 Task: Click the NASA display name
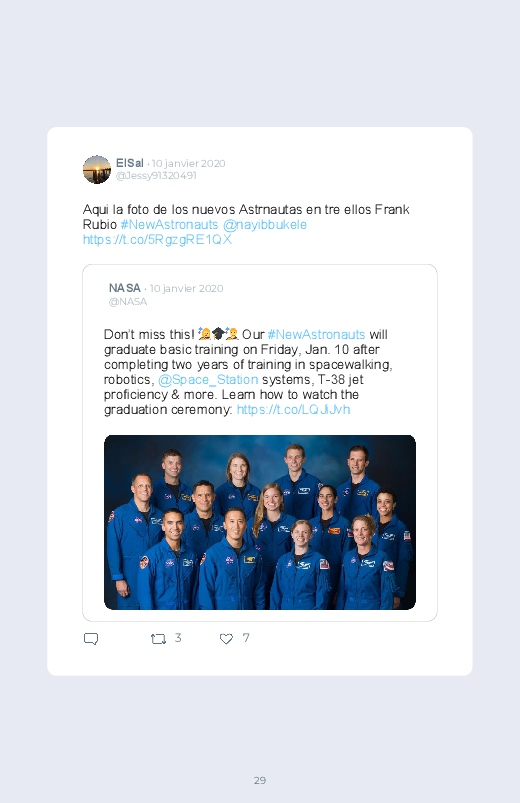point(124,288)
